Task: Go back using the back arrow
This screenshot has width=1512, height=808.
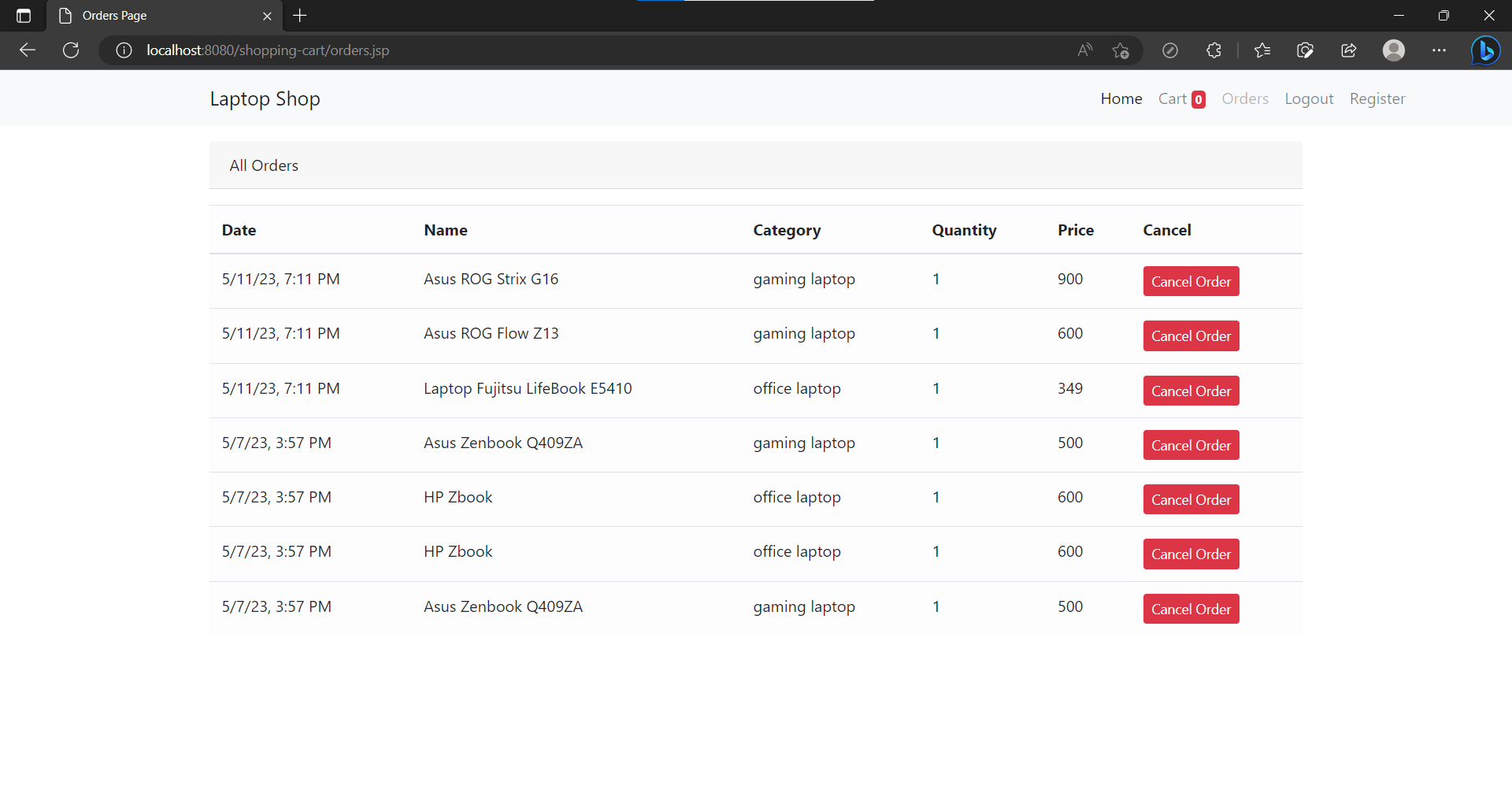Action: click(x=28, y=50)
